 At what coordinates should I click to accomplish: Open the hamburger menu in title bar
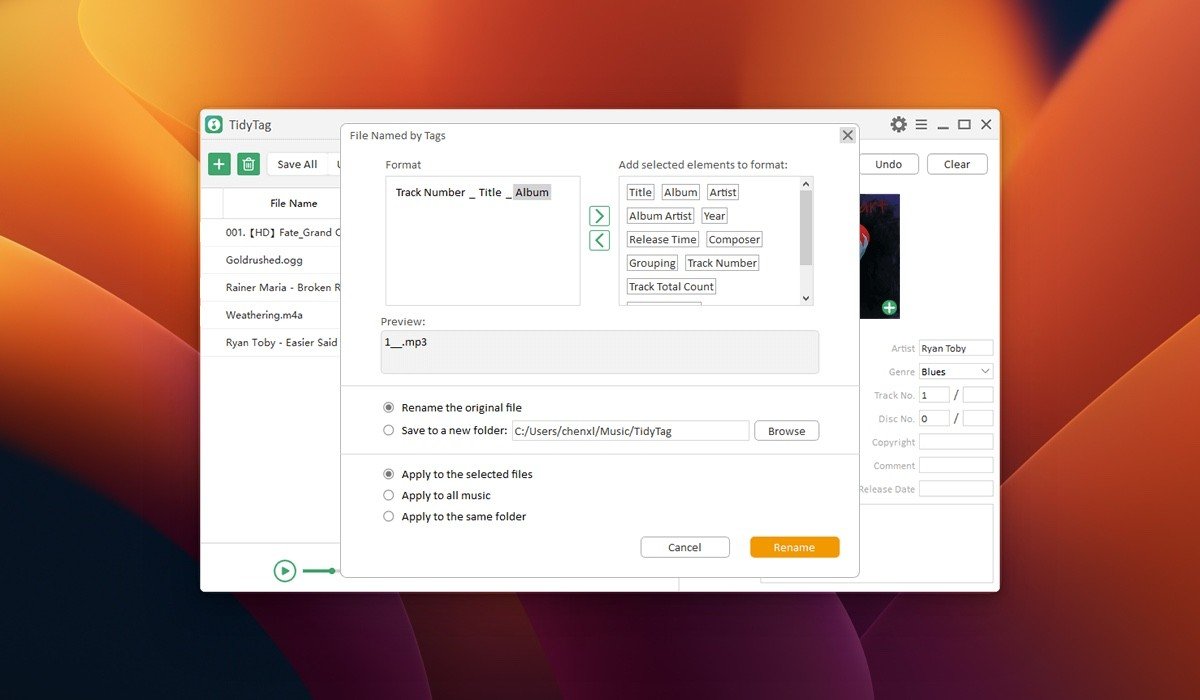click(921, 124)
